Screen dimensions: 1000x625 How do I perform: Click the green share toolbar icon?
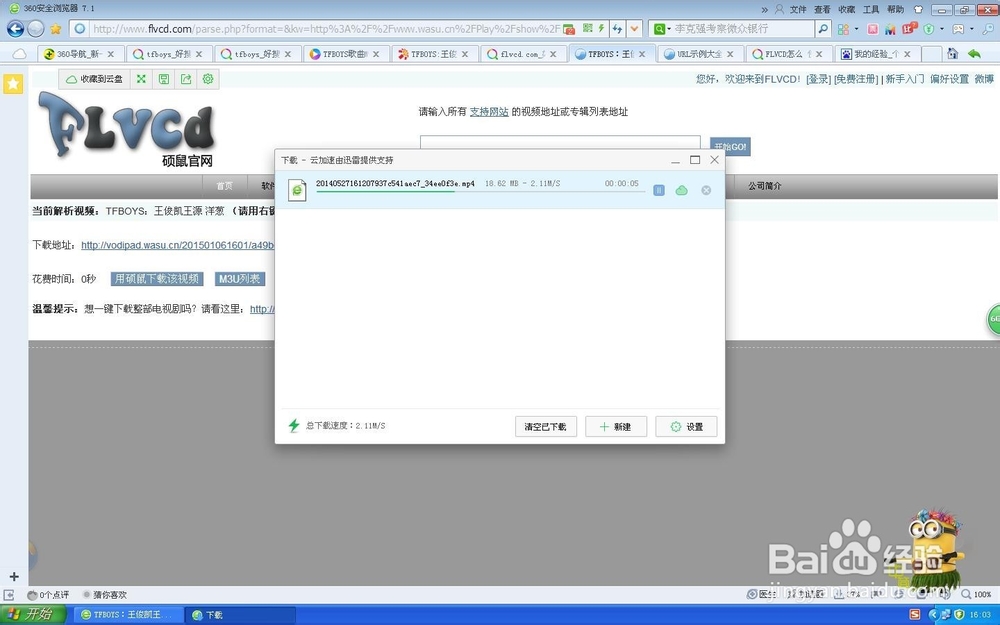pyautogui.click(x=186, y=79)
